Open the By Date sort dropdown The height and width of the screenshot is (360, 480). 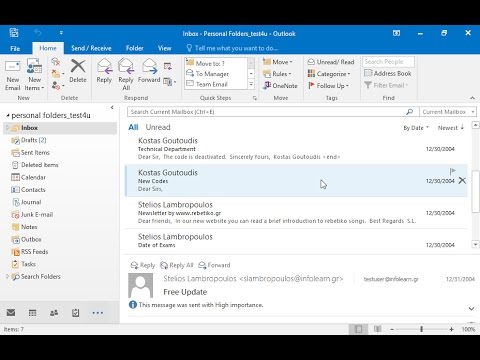click(x=416, y=128)
